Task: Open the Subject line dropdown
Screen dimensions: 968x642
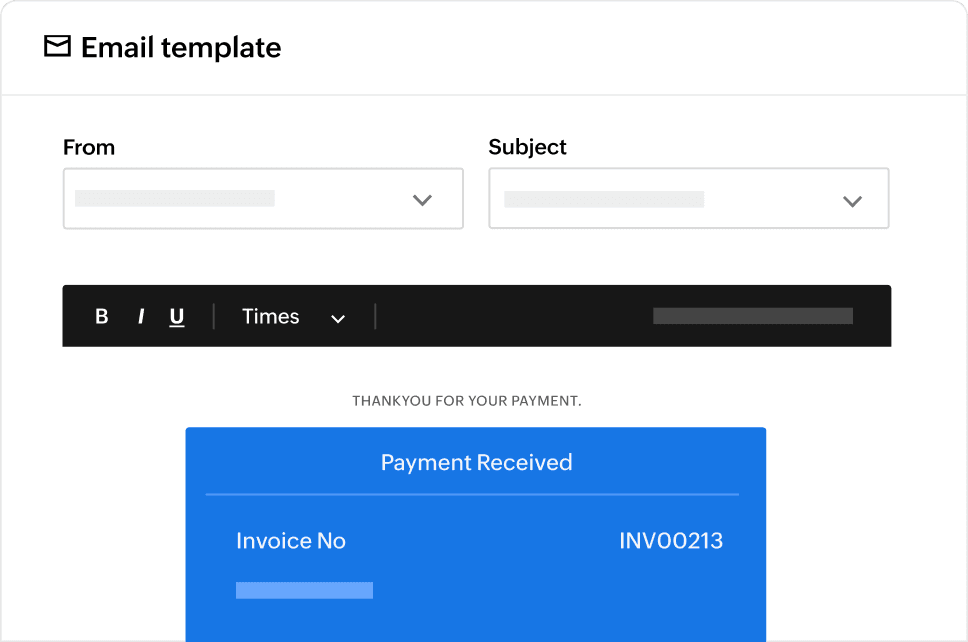Action: point(852,199)
